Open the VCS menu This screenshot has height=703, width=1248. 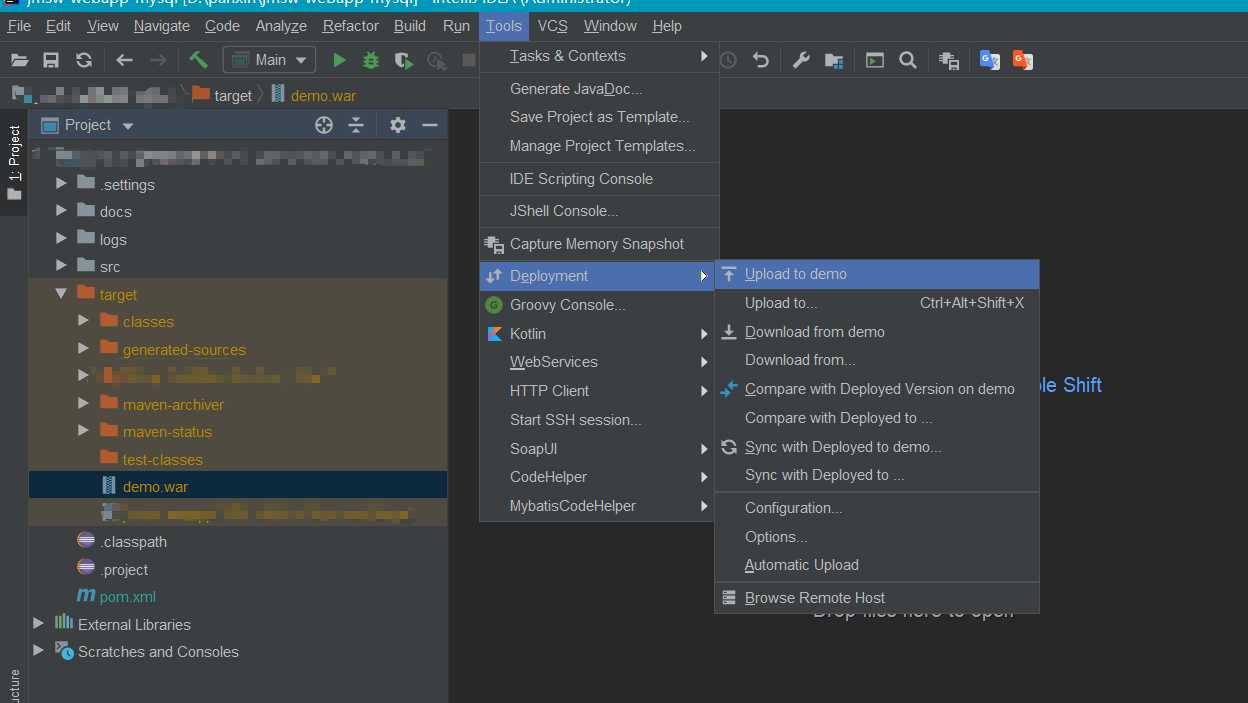click(552, 26)
